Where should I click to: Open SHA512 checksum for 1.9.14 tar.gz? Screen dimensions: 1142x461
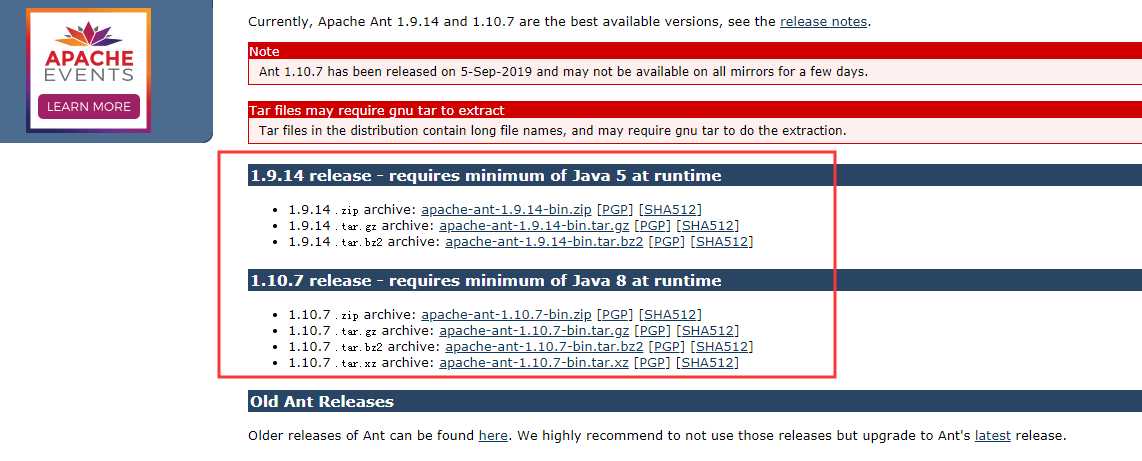708,226
